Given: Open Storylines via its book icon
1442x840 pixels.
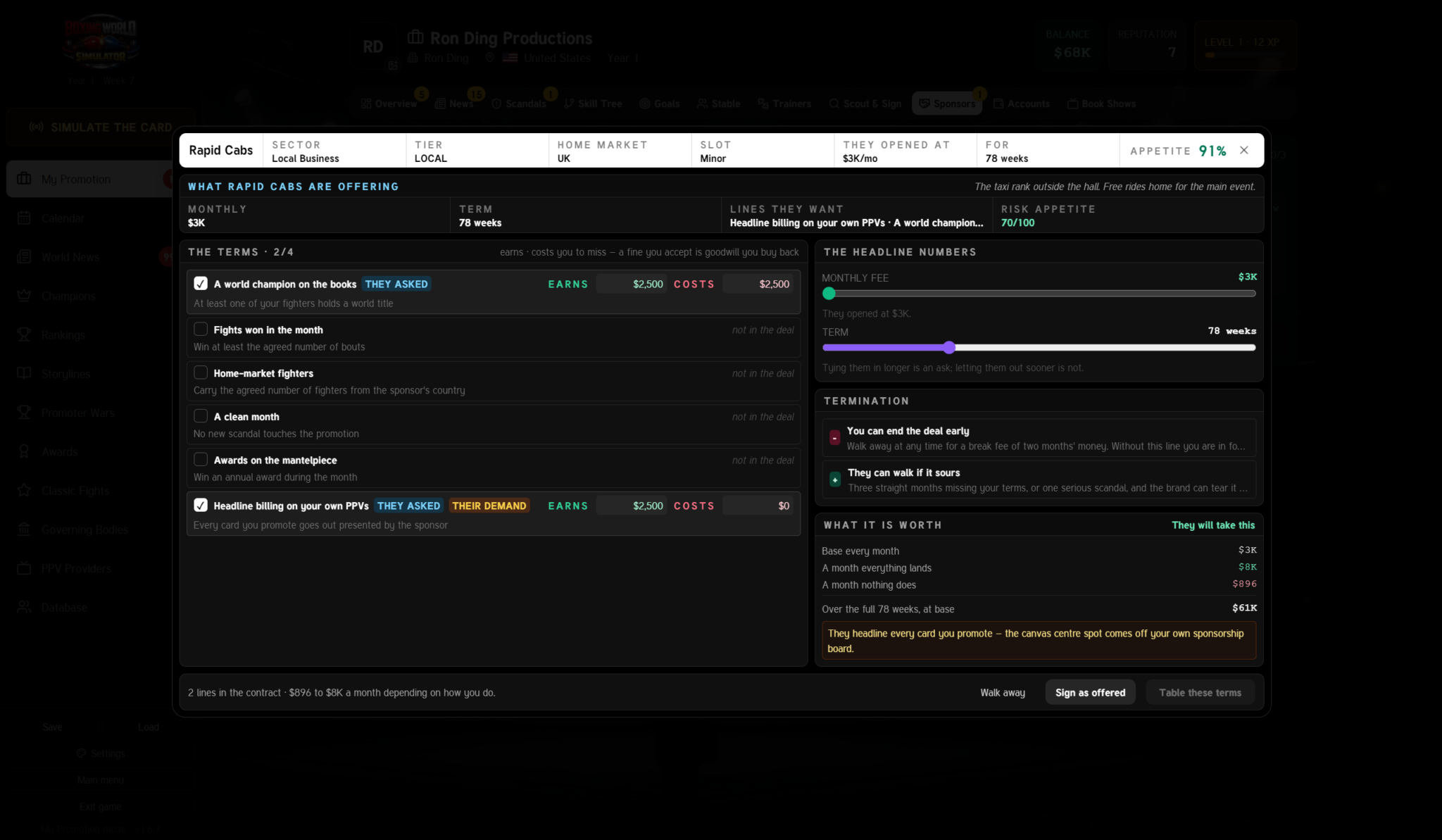Looking at the screenshot, I should click(24, 374).
